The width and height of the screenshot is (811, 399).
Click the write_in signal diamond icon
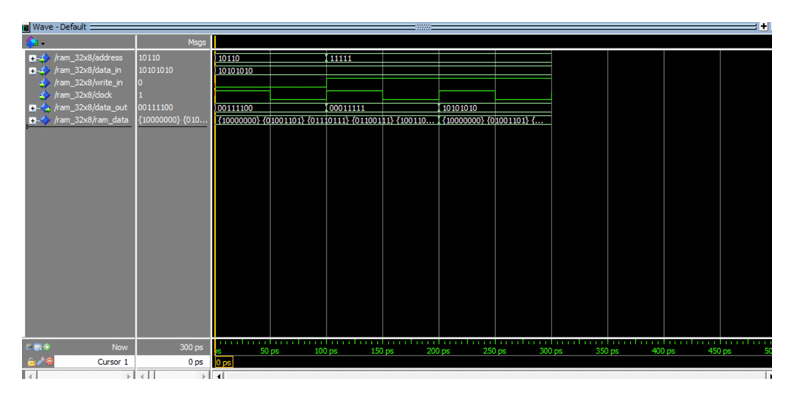point(44,83)
